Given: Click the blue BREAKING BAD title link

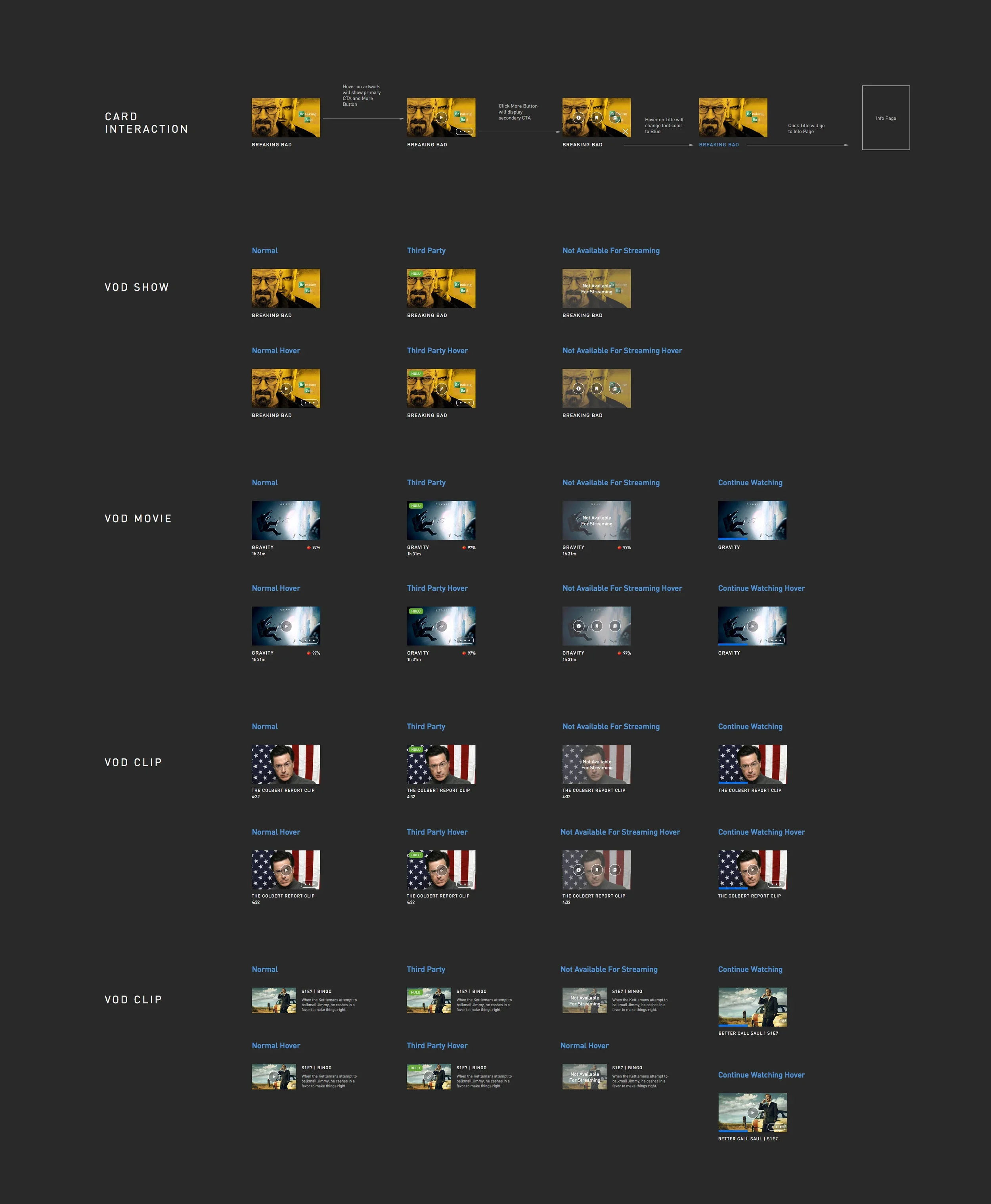Looking at the screenshot, I should 719,145.
